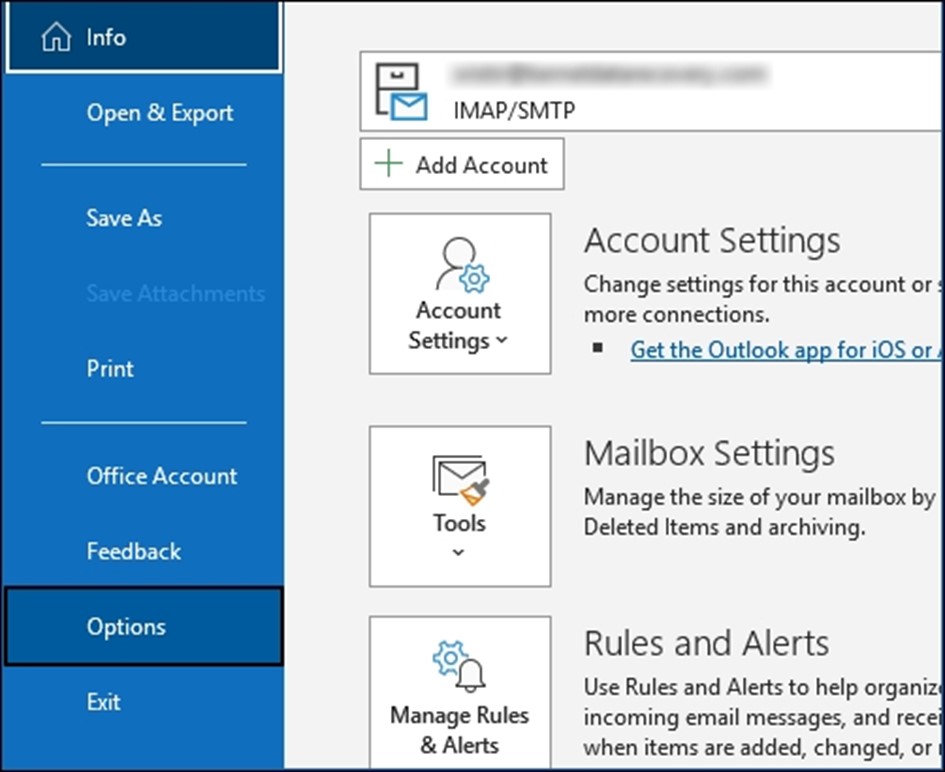
Task: Expand the Account Settings dropdown chevron
Action: click(x=501, y=340)
